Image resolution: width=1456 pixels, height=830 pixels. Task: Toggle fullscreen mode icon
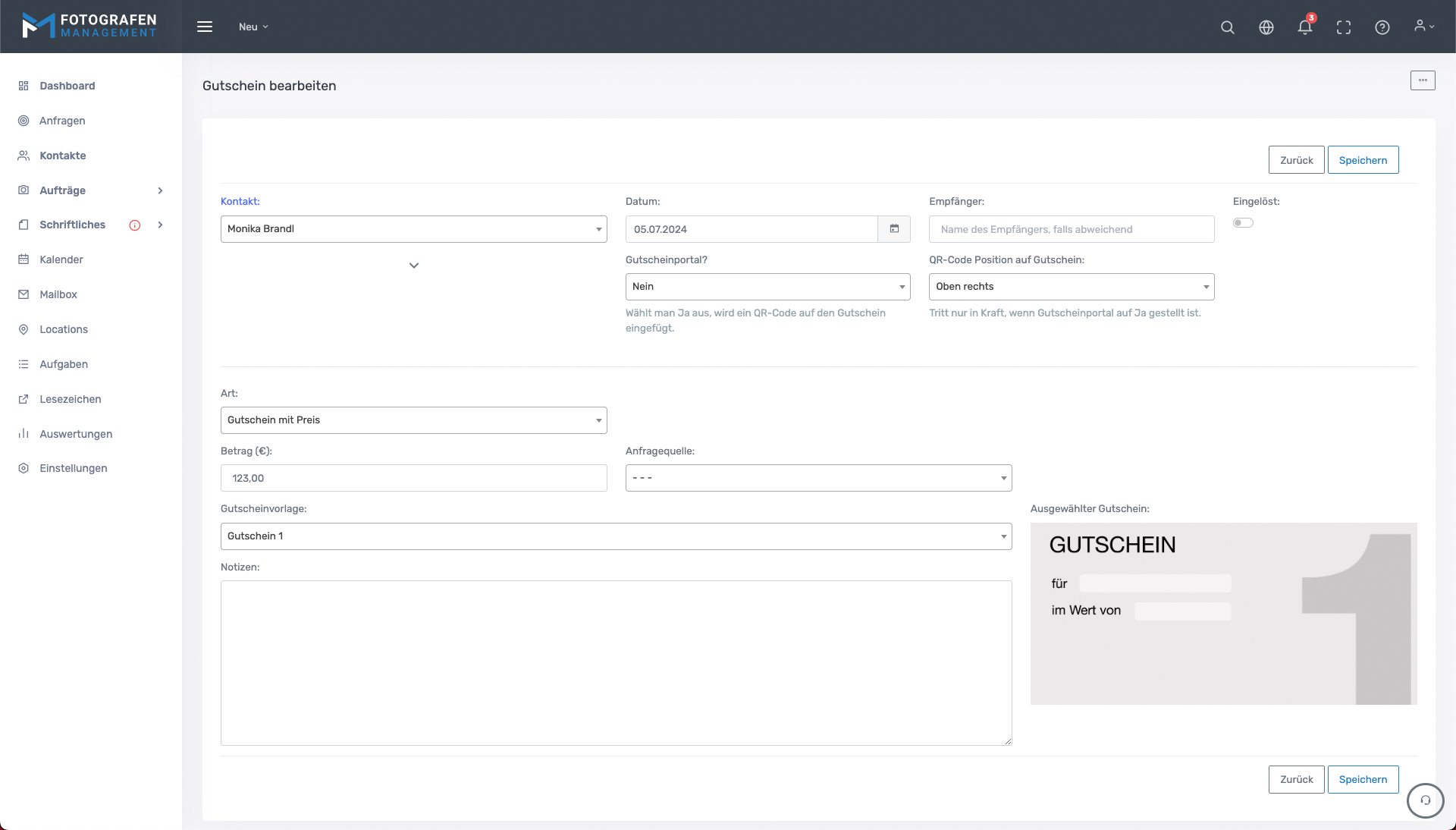click(x=1343, y=27)
